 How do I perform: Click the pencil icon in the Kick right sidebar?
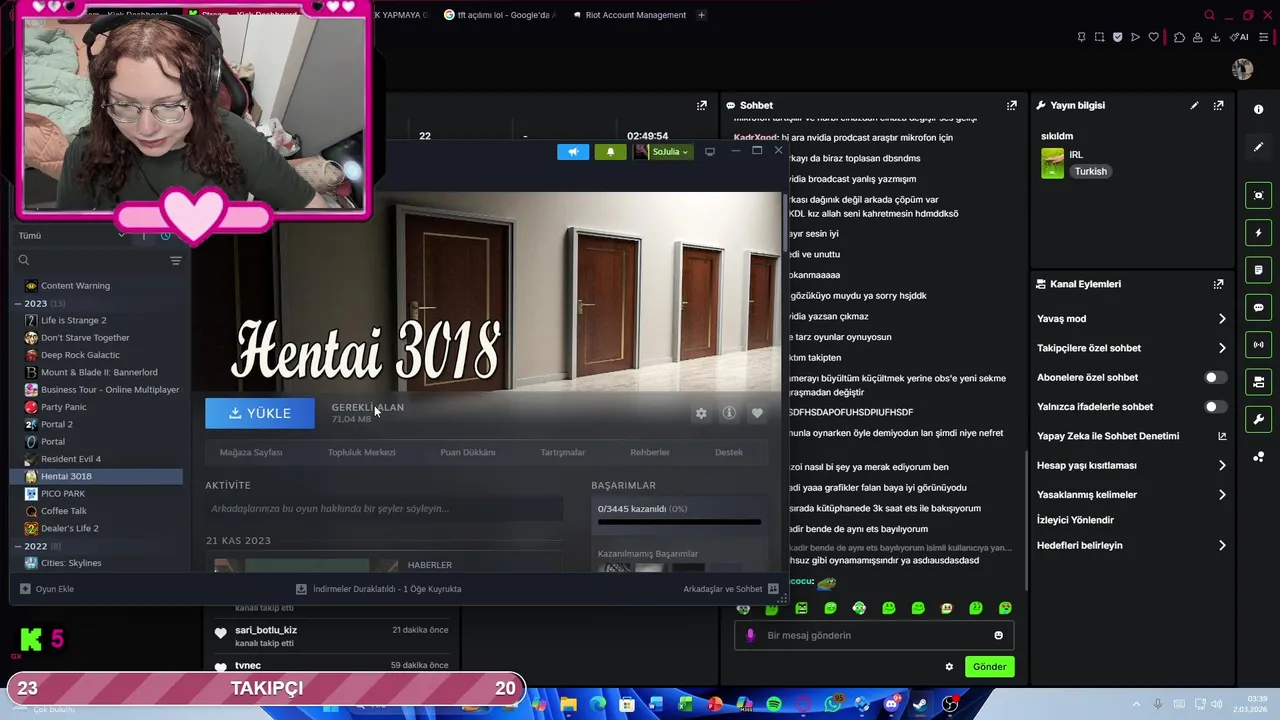click(x=1259, y=147)
